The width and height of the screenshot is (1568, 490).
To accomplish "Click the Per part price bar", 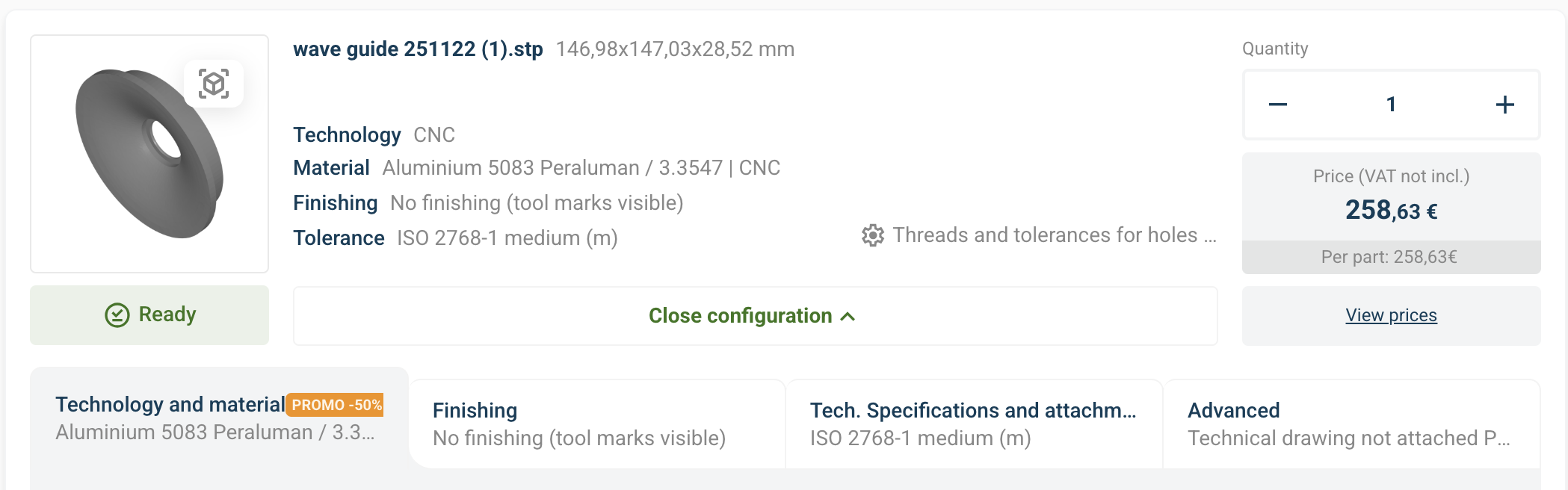I will pos(1391,257).
